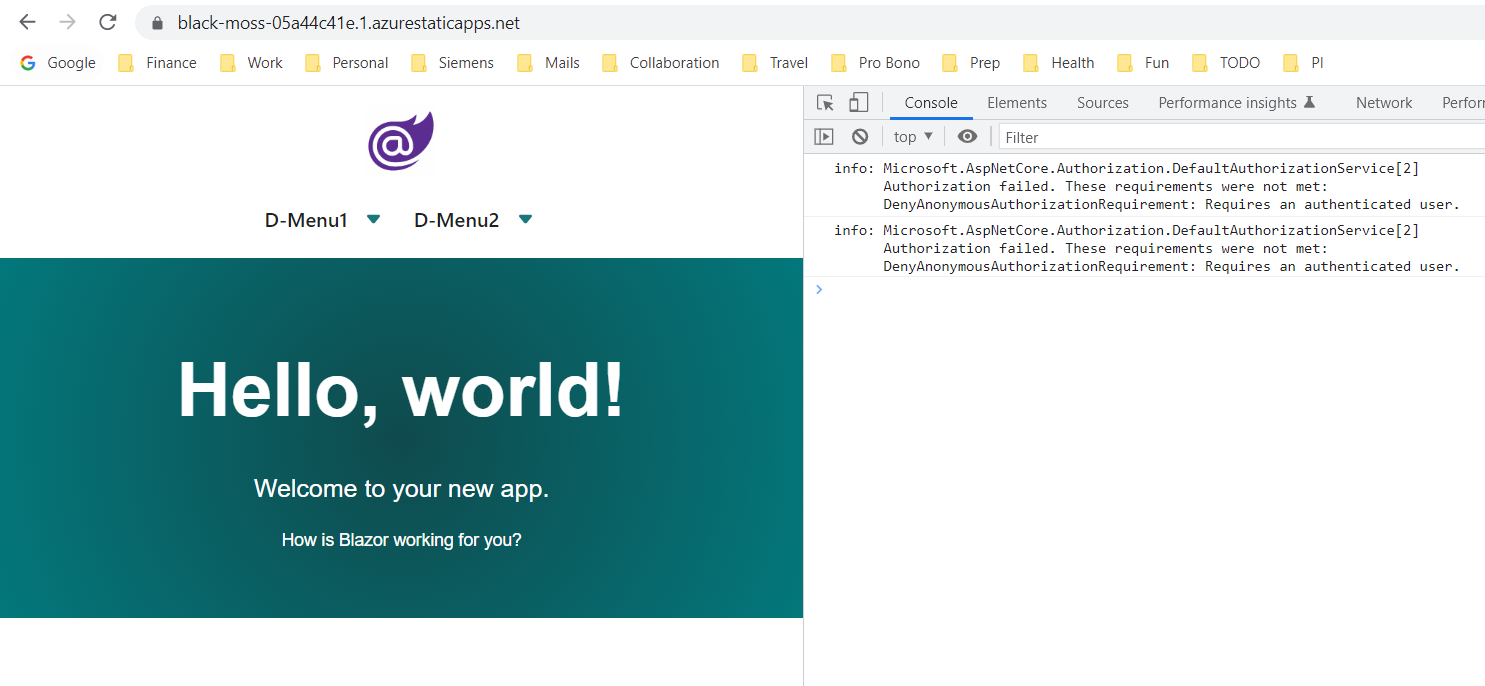
Task: Open the top frame context dropdown
Action: pos(911,136)
